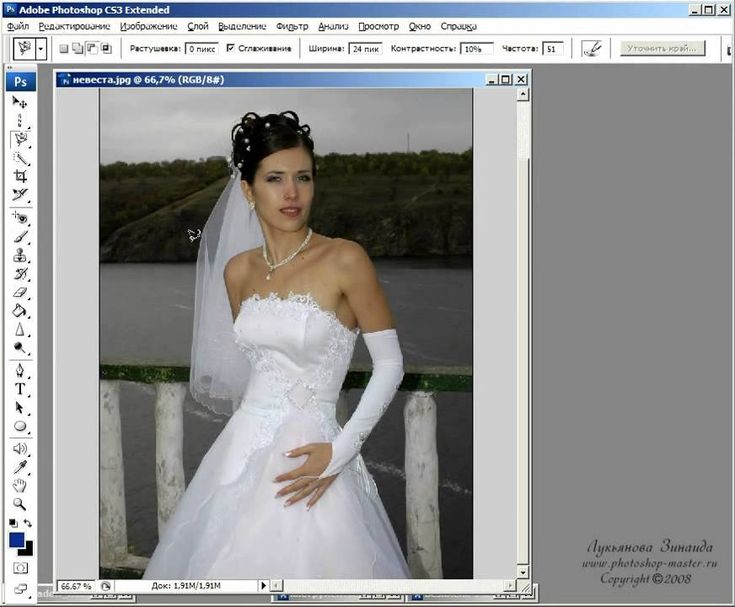Select the Brush tool

pos(20,237)
